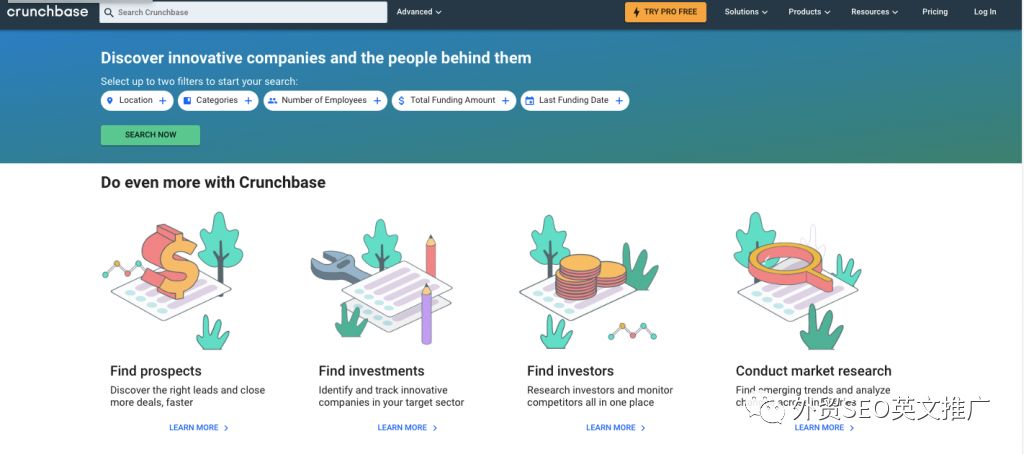Click the TRY PRO FREE button

(x=665, y=12)
